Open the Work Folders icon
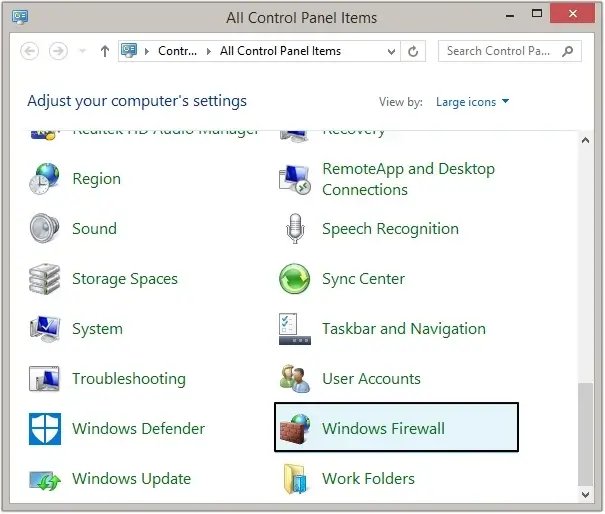The height and width of the screenshot is (514, 605). click(x=295, y=479)
